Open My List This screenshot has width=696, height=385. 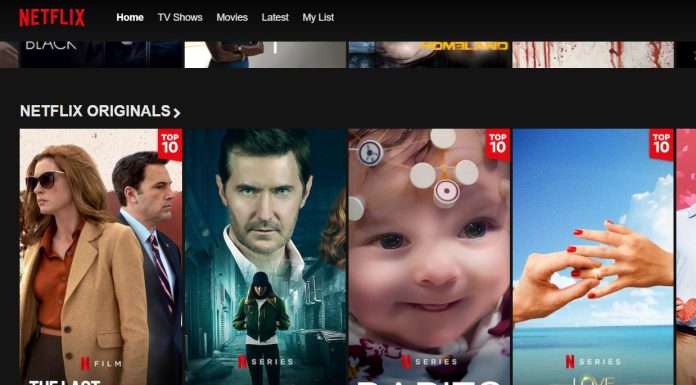318,17
